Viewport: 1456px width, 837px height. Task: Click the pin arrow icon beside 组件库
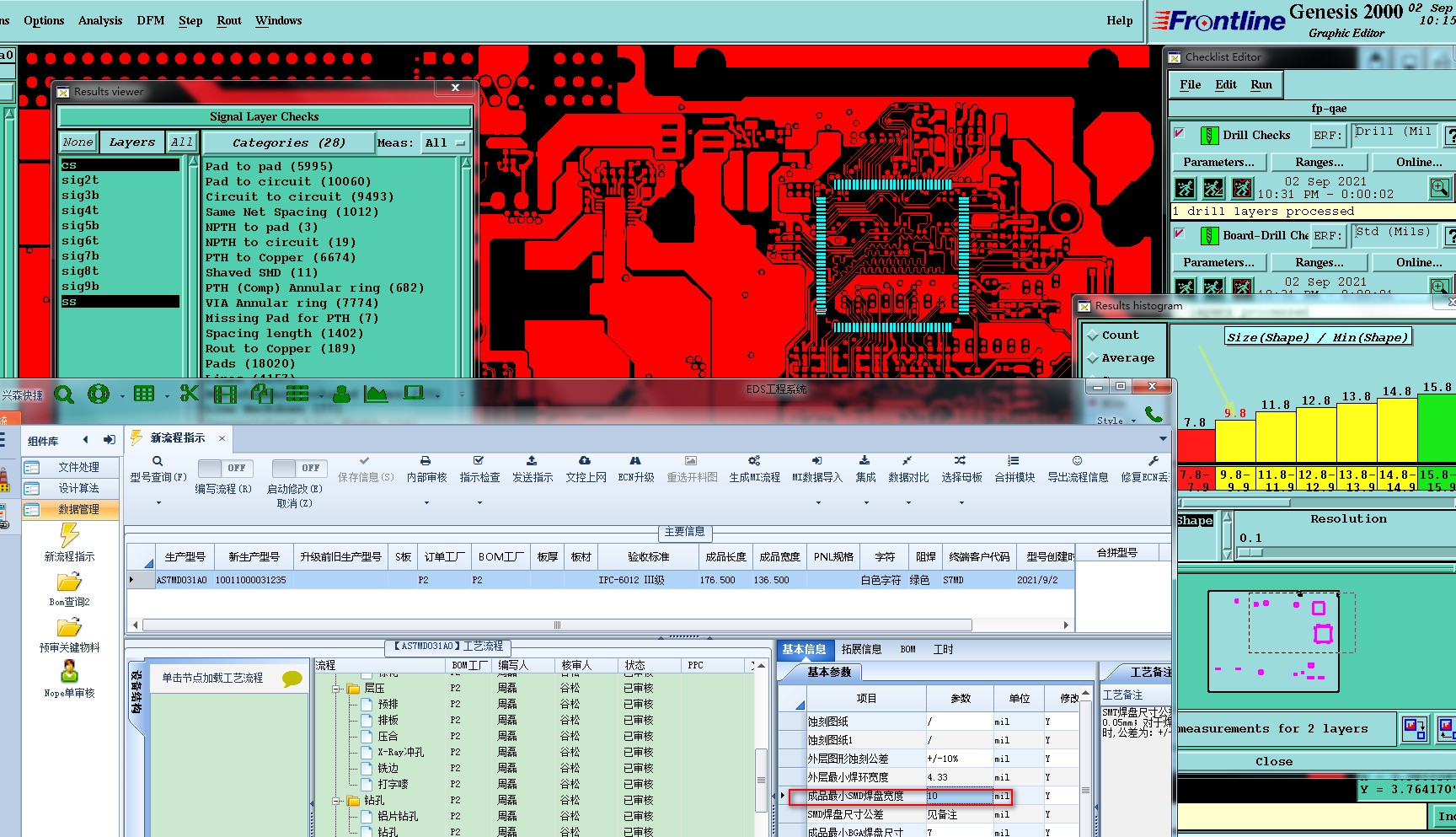point(110,440)
